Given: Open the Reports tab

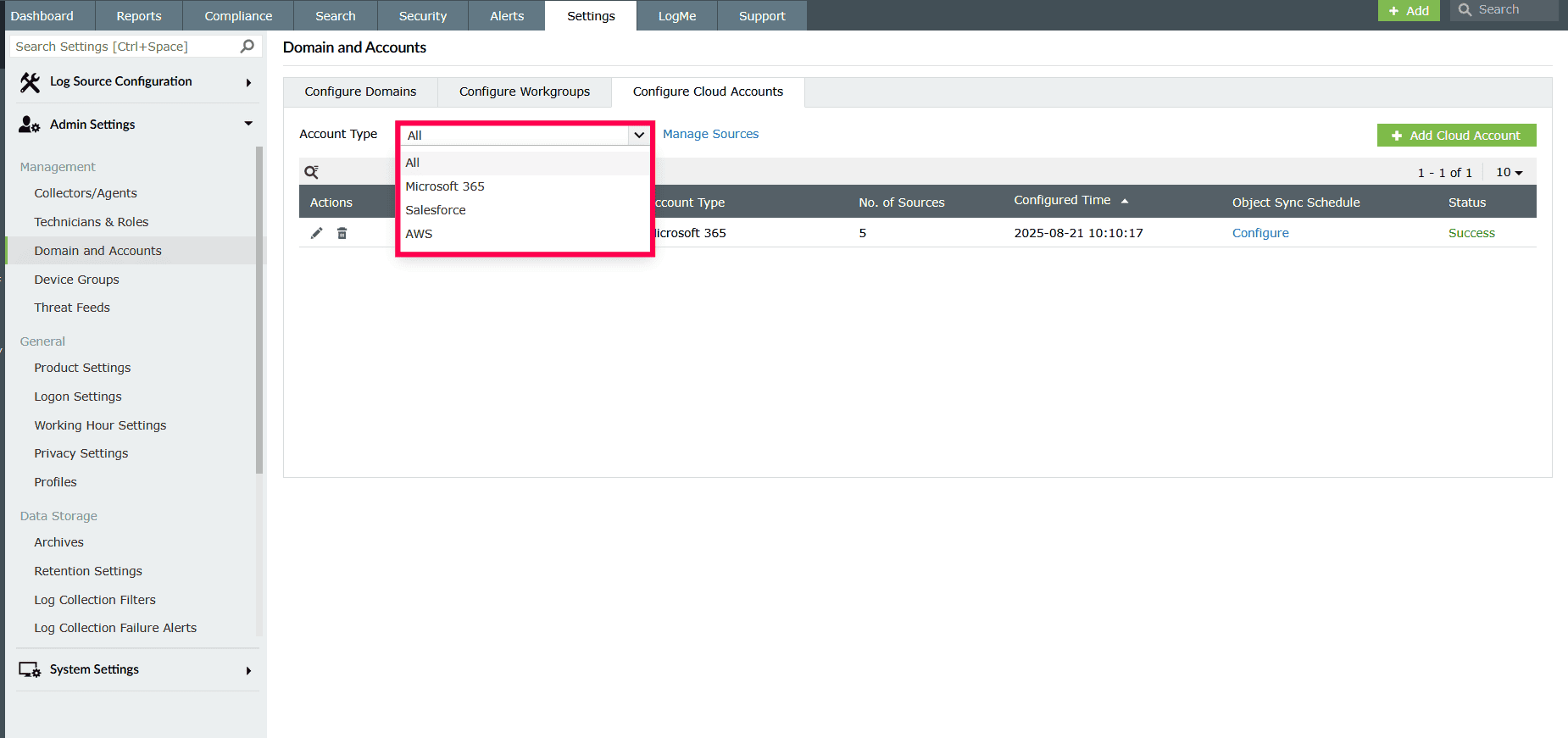Looking at the screenshot, I should (x=139, y=16).
